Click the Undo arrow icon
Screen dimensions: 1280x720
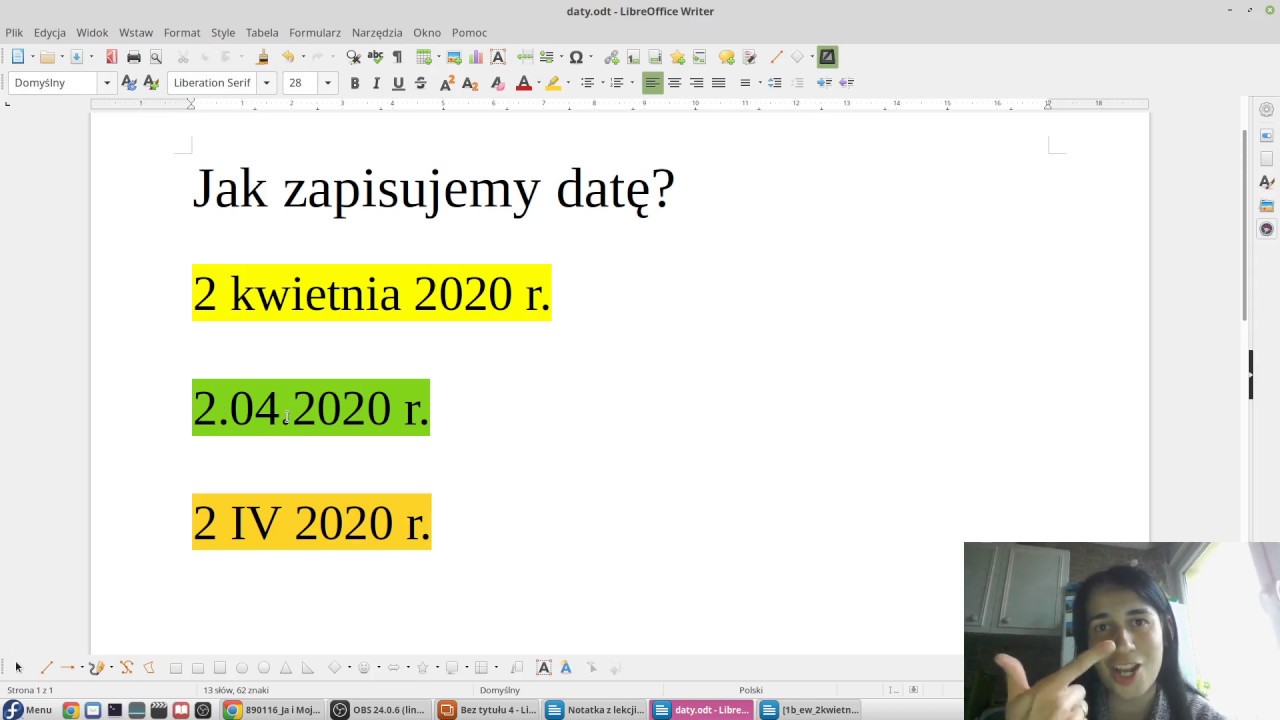pyautogui.click(x=288, y=57)
